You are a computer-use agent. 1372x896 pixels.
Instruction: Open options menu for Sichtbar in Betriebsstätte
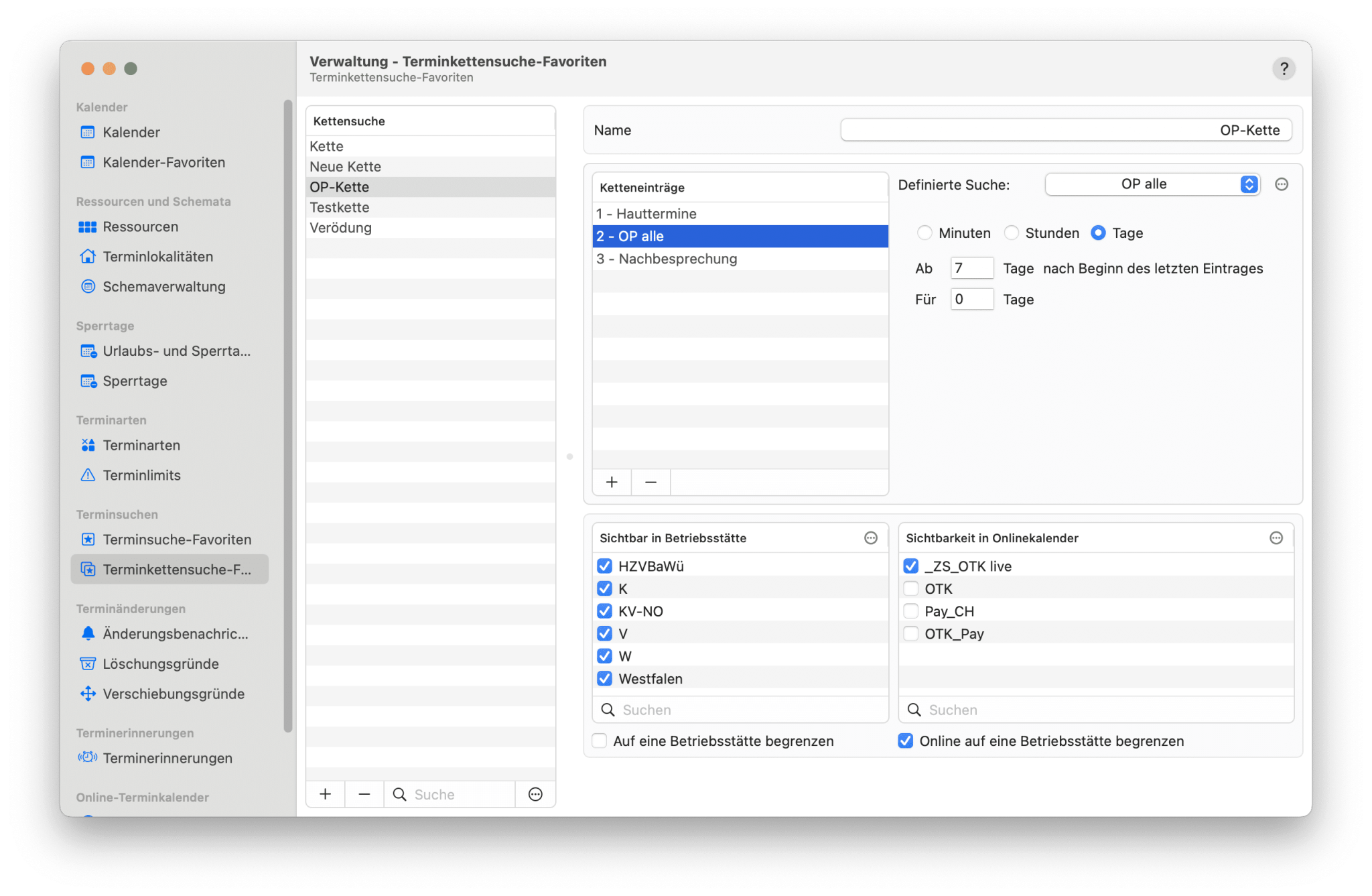[870, 538]
